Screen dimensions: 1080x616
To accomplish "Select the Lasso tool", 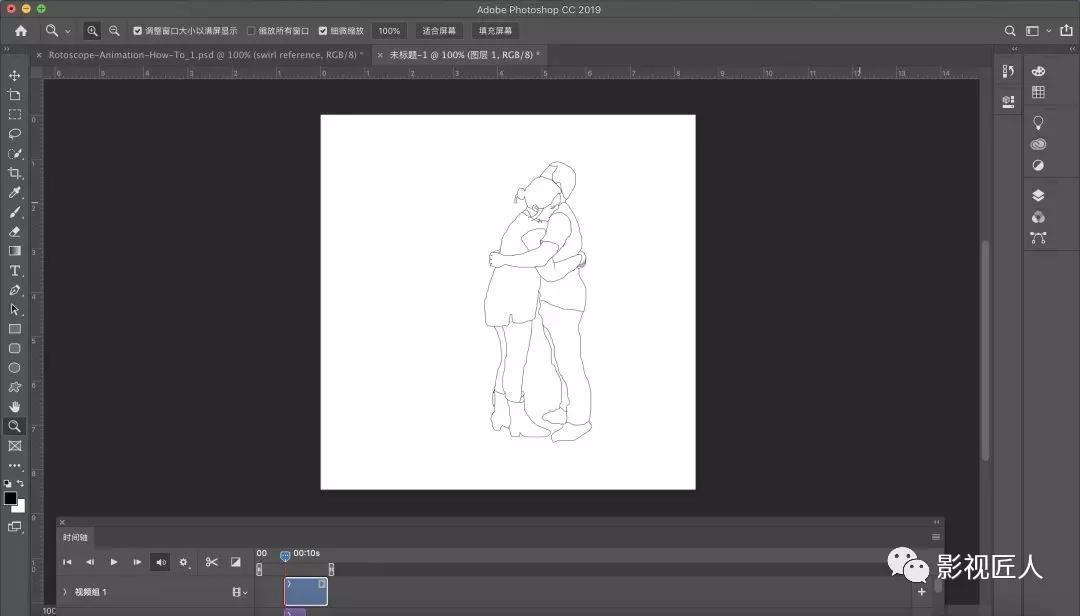I will coord(15,134).
